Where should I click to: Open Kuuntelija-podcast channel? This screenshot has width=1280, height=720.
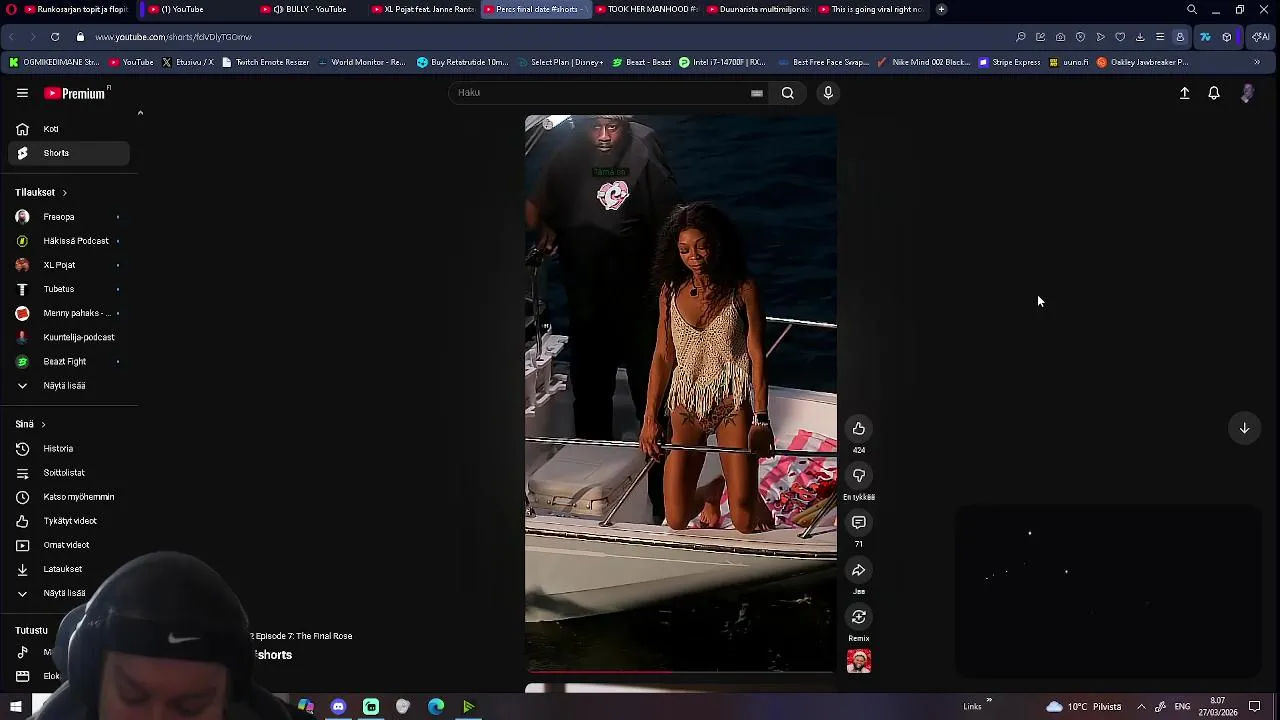69,337
